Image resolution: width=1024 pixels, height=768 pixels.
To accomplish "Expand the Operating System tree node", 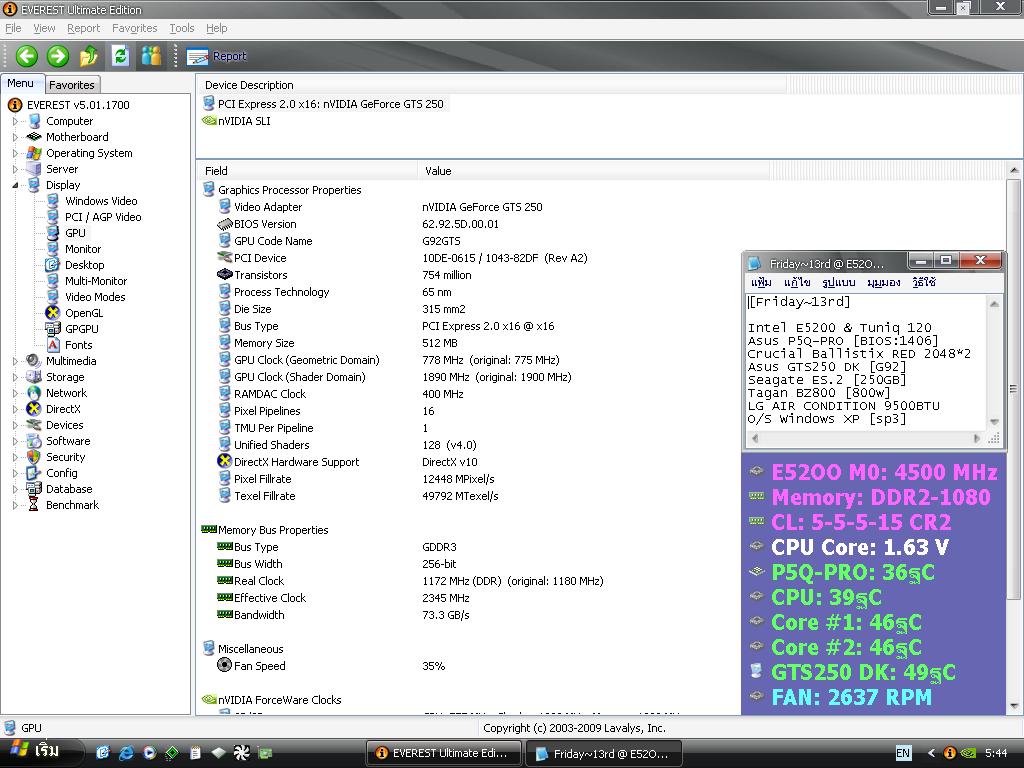I will [x=15, y=153].
